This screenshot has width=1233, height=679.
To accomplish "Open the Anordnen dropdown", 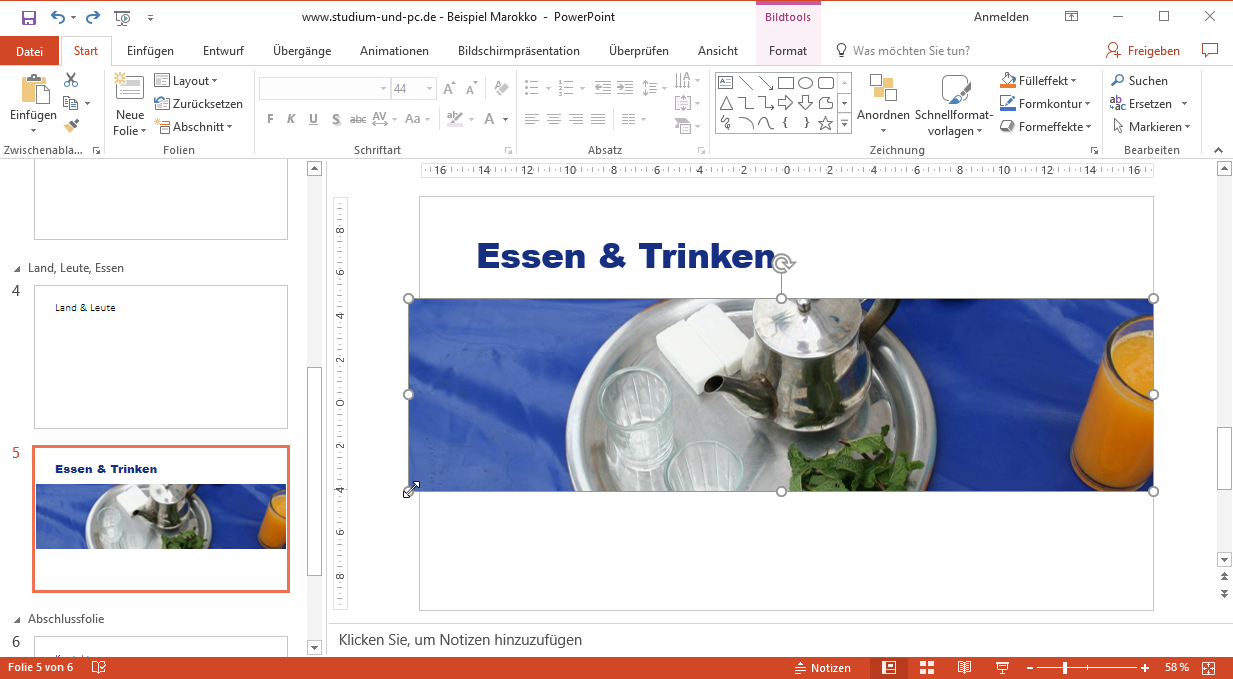I will pyautogui.click(x=883, y=104).
